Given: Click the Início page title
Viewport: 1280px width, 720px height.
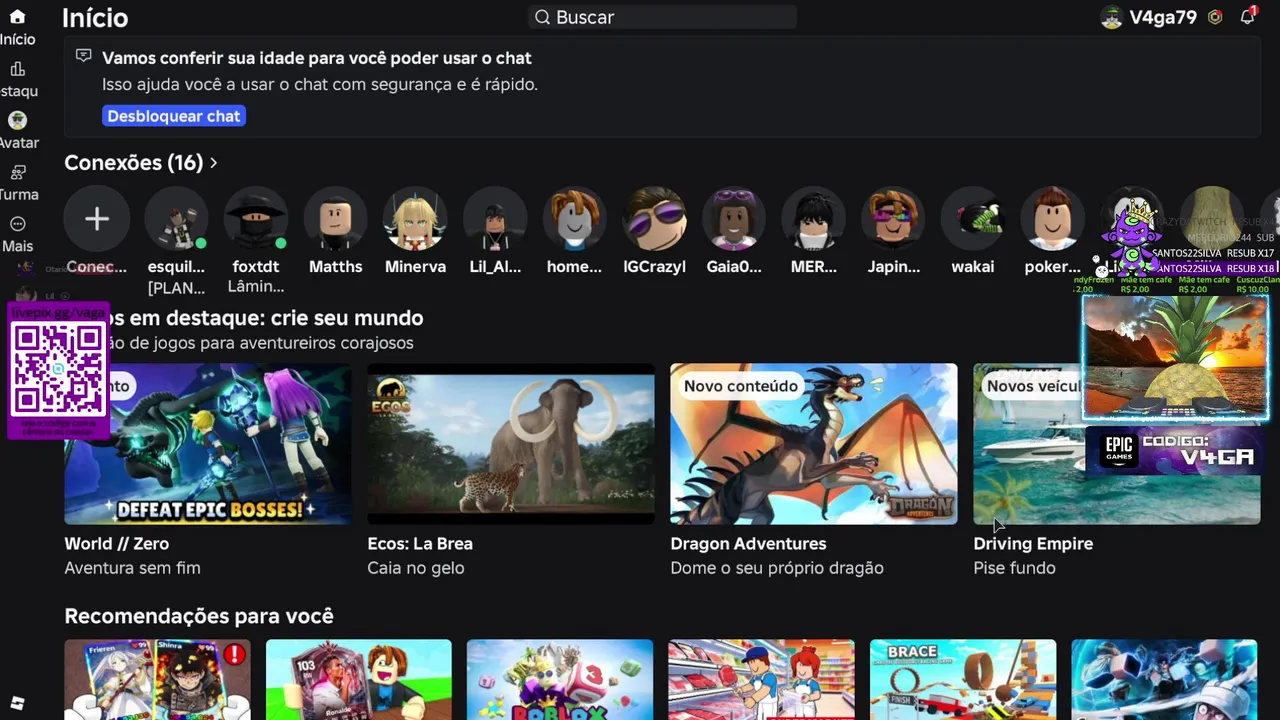Looking at the screenshot, I should (95, 18).
